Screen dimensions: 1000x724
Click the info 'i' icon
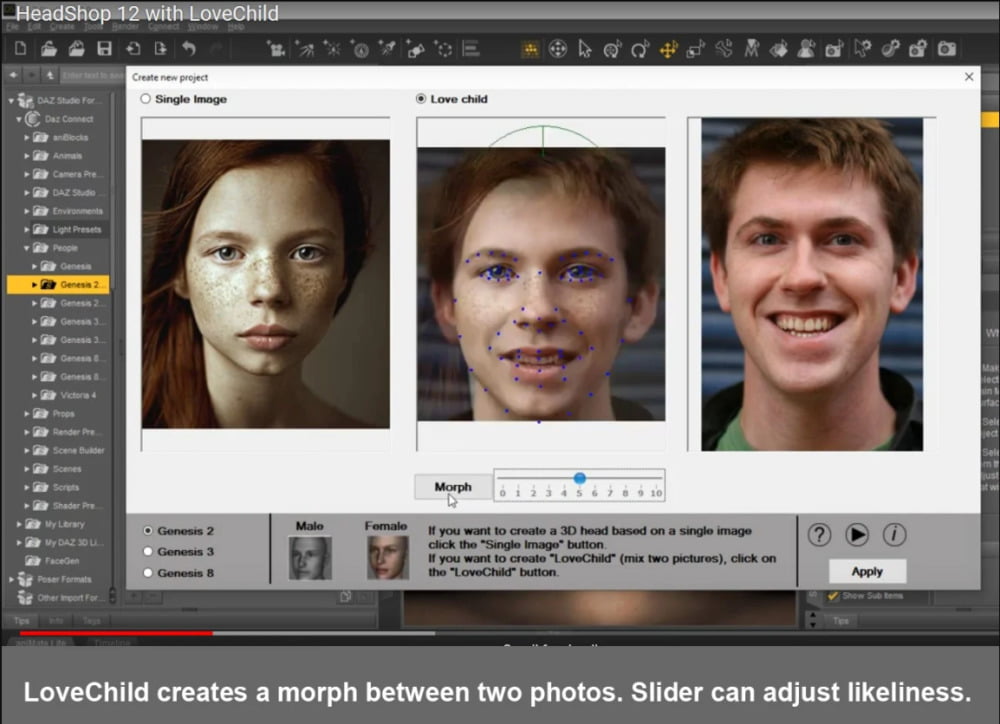(x=894, y=535)
